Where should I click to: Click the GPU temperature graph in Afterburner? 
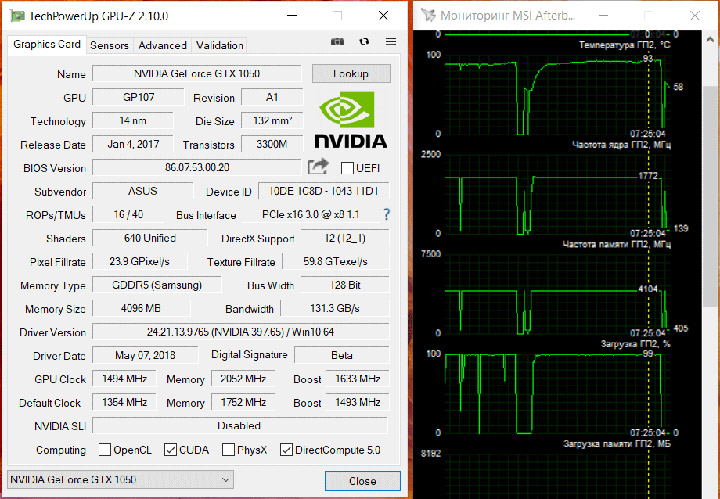pyautogui.click(x=556, y=95)
